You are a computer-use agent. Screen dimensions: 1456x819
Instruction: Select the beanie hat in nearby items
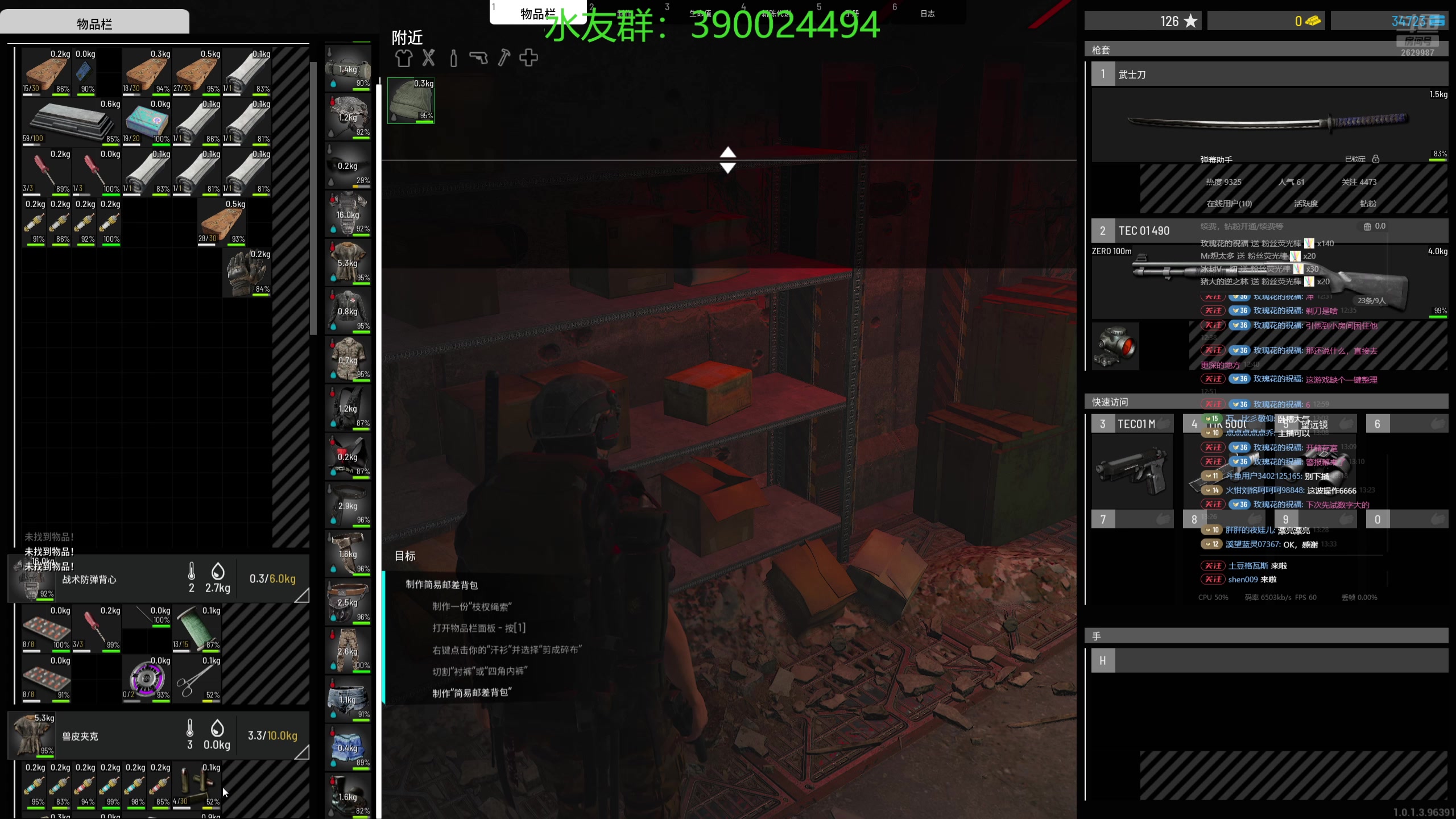(411, 101)
